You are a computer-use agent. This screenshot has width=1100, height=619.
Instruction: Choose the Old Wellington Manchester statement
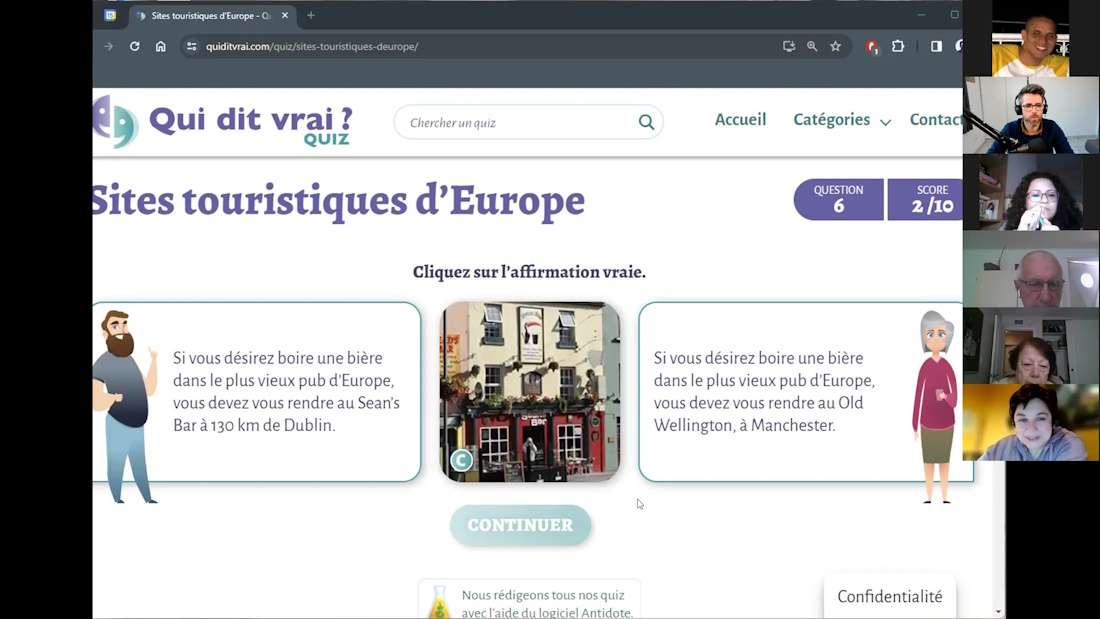click(806, 392)
